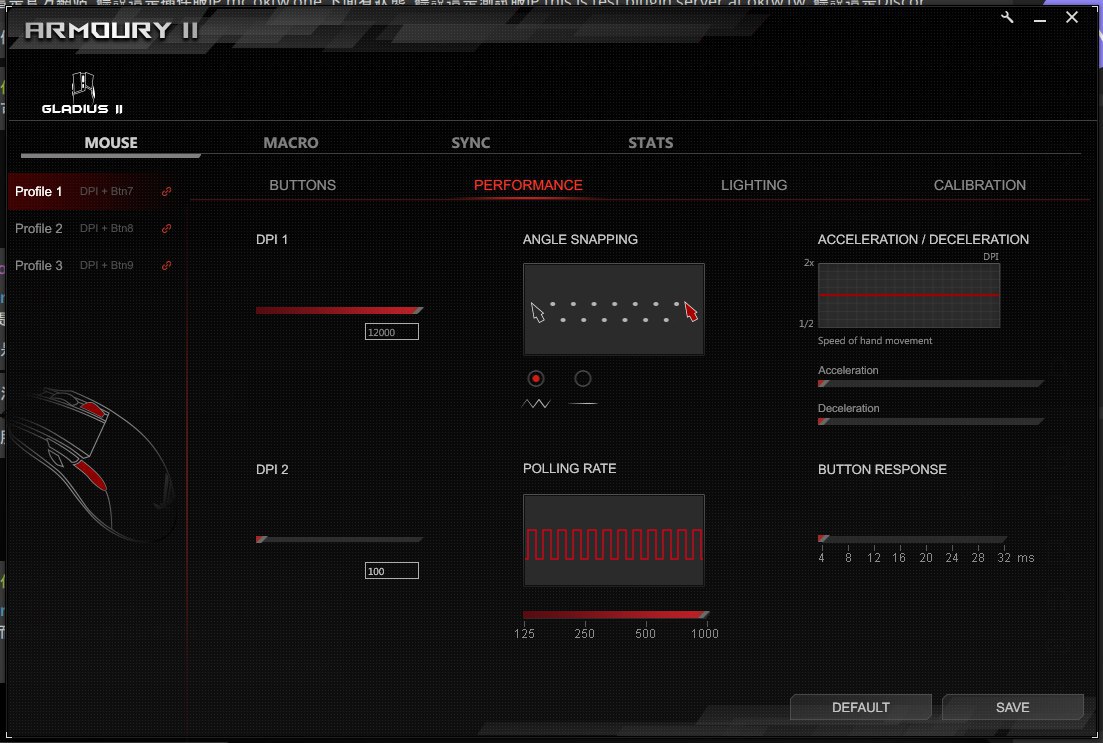This screenshot has width=1103, height=743.
Task: Minimize the Armoury II window
Action: tap(1040, 19)
